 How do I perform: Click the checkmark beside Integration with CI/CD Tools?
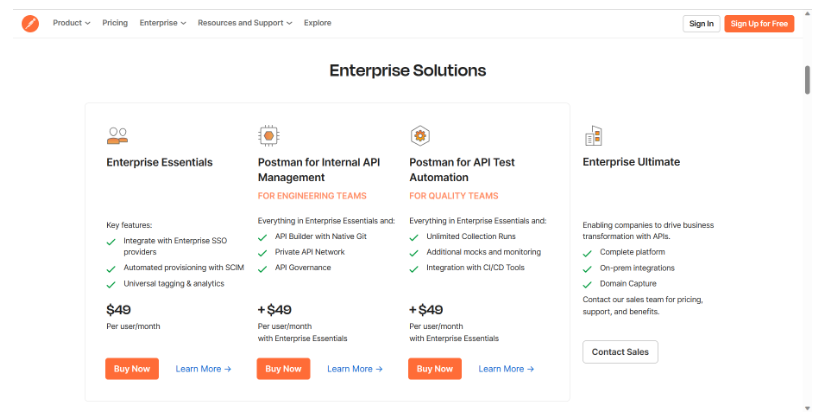[414, 269]
